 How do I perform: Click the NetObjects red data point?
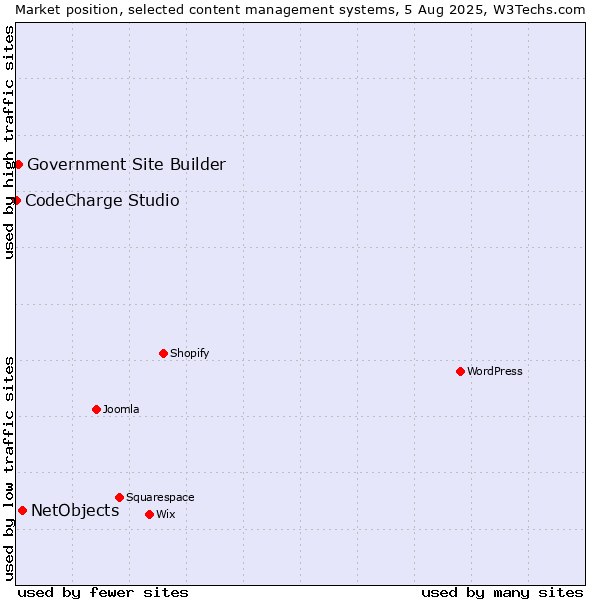23,511
